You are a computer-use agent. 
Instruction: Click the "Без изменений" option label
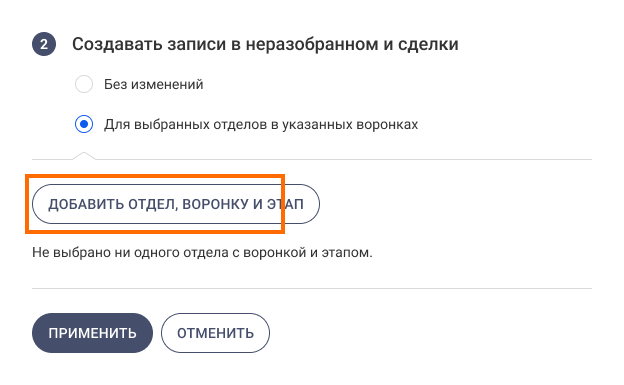154,84
